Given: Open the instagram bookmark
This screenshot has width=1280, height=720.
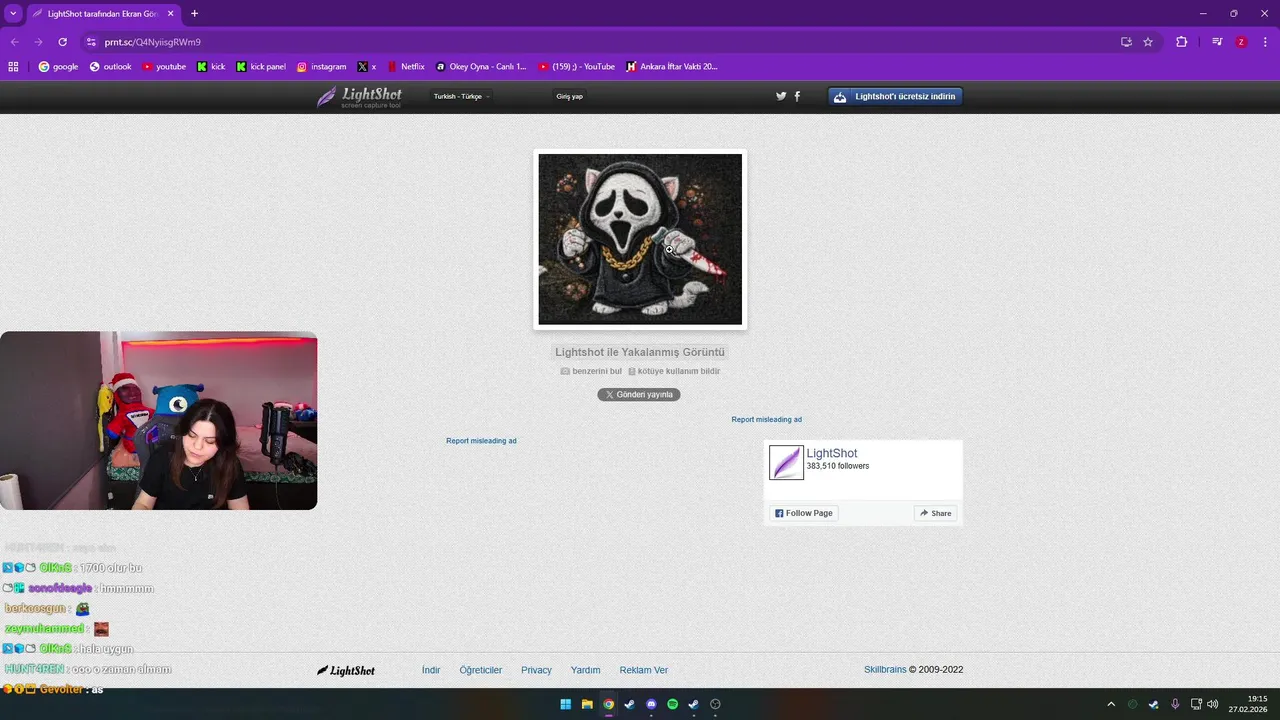Looking at the screenshot, I should [321, 67].
